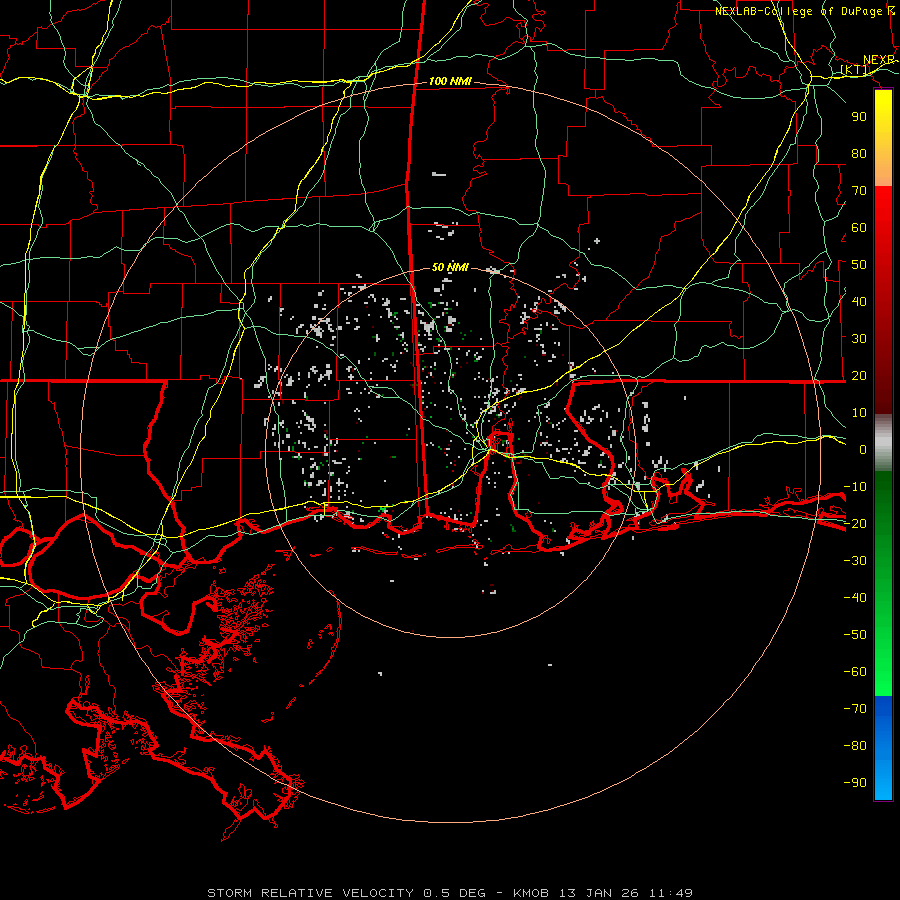
Task: Pick the gray zero-velocity segment of color bar
Action: (883, 443)
